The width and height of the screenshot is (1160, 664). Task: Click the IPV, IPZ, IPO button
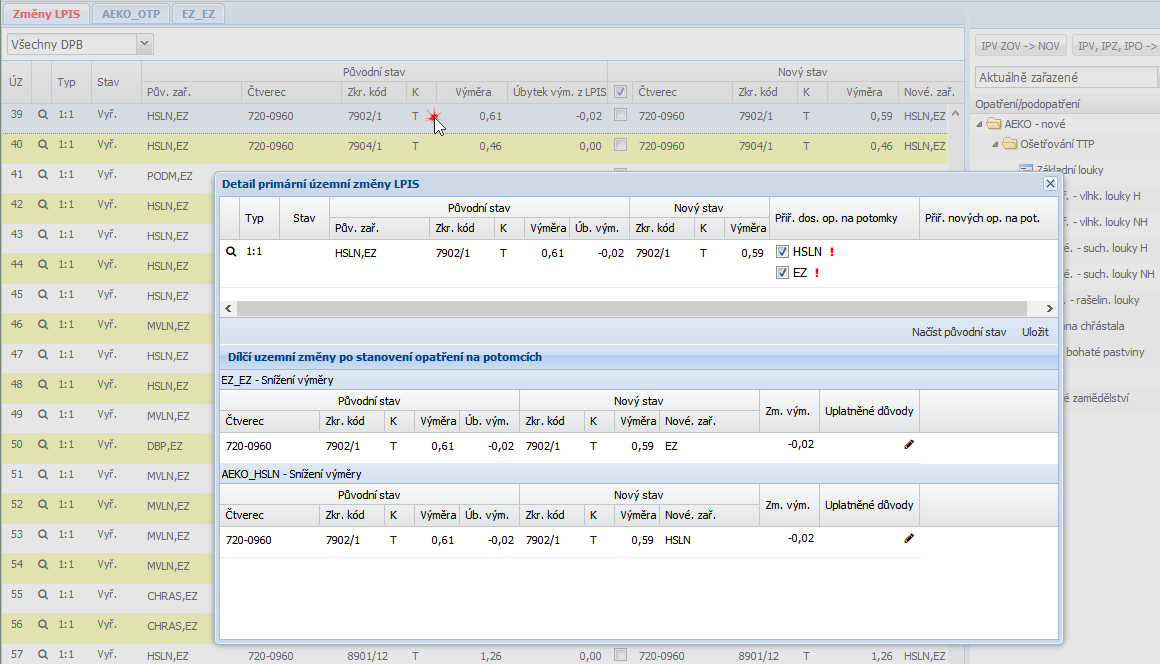pyautogui.click(x=1116, y=46)
